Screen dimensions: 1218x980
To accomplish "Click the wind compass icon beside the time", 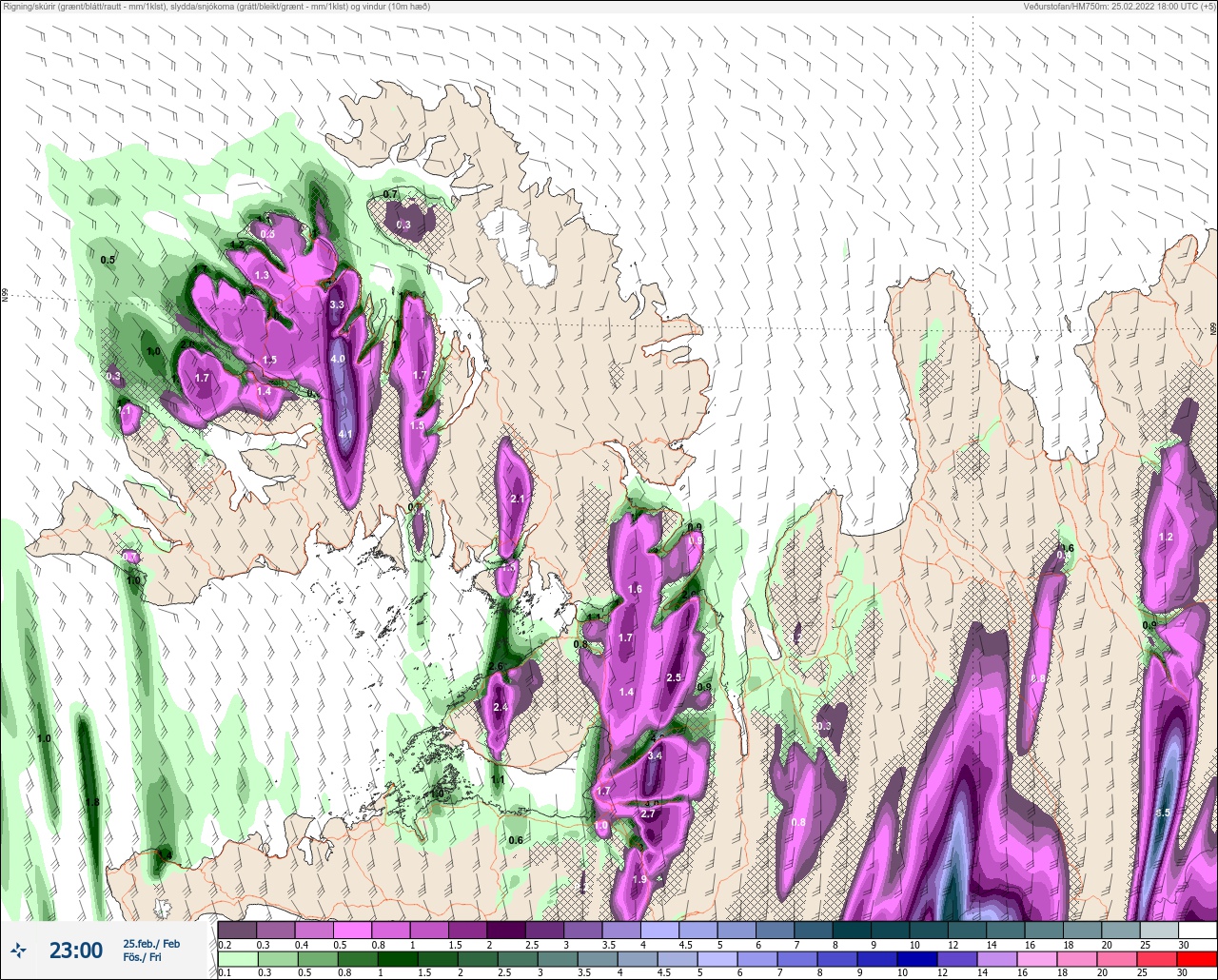I will pos(18,950).
